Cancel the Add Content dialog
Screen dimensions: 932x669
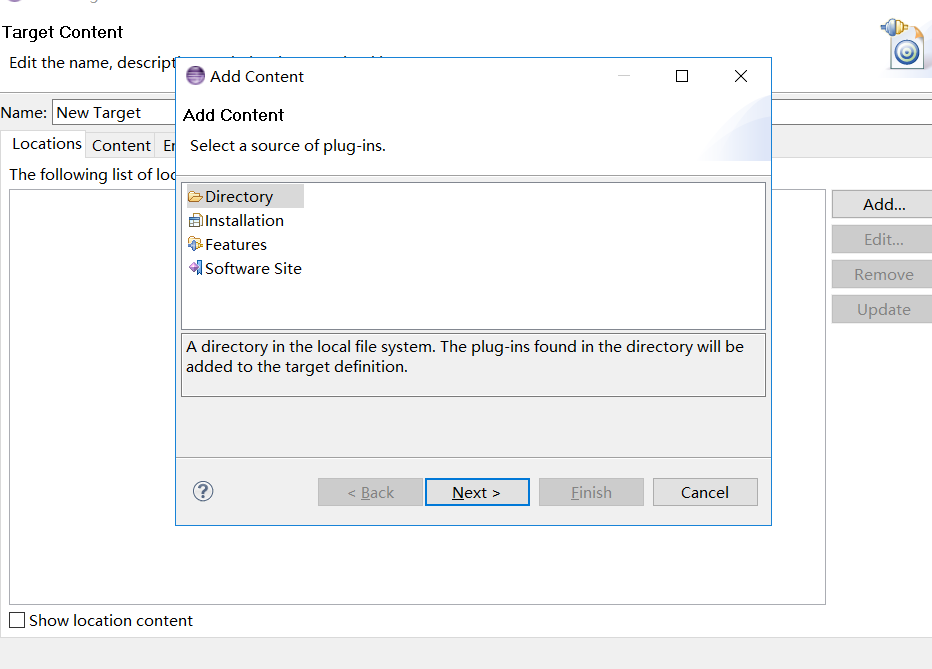point(705,492)
